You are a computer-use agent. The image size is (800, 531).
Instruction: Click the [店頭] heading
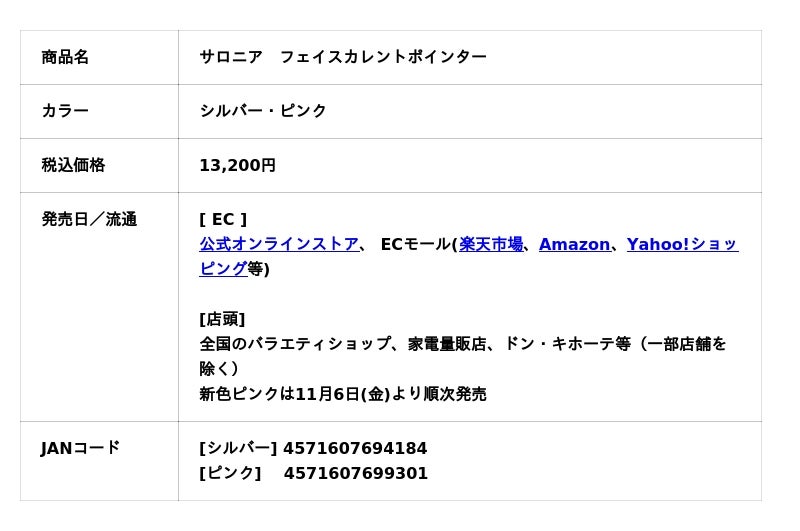(222, 319)
